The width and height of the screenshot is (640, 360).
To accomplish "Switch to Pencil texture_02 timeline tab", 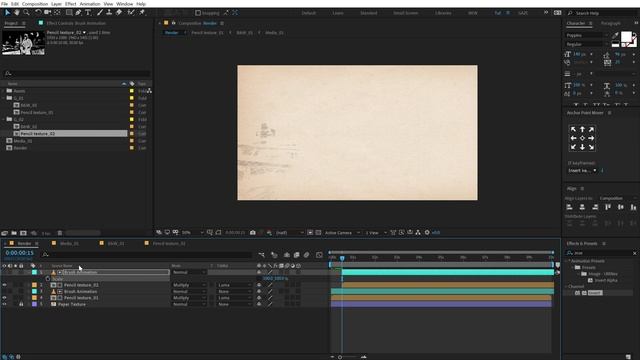I will point(169,243).
